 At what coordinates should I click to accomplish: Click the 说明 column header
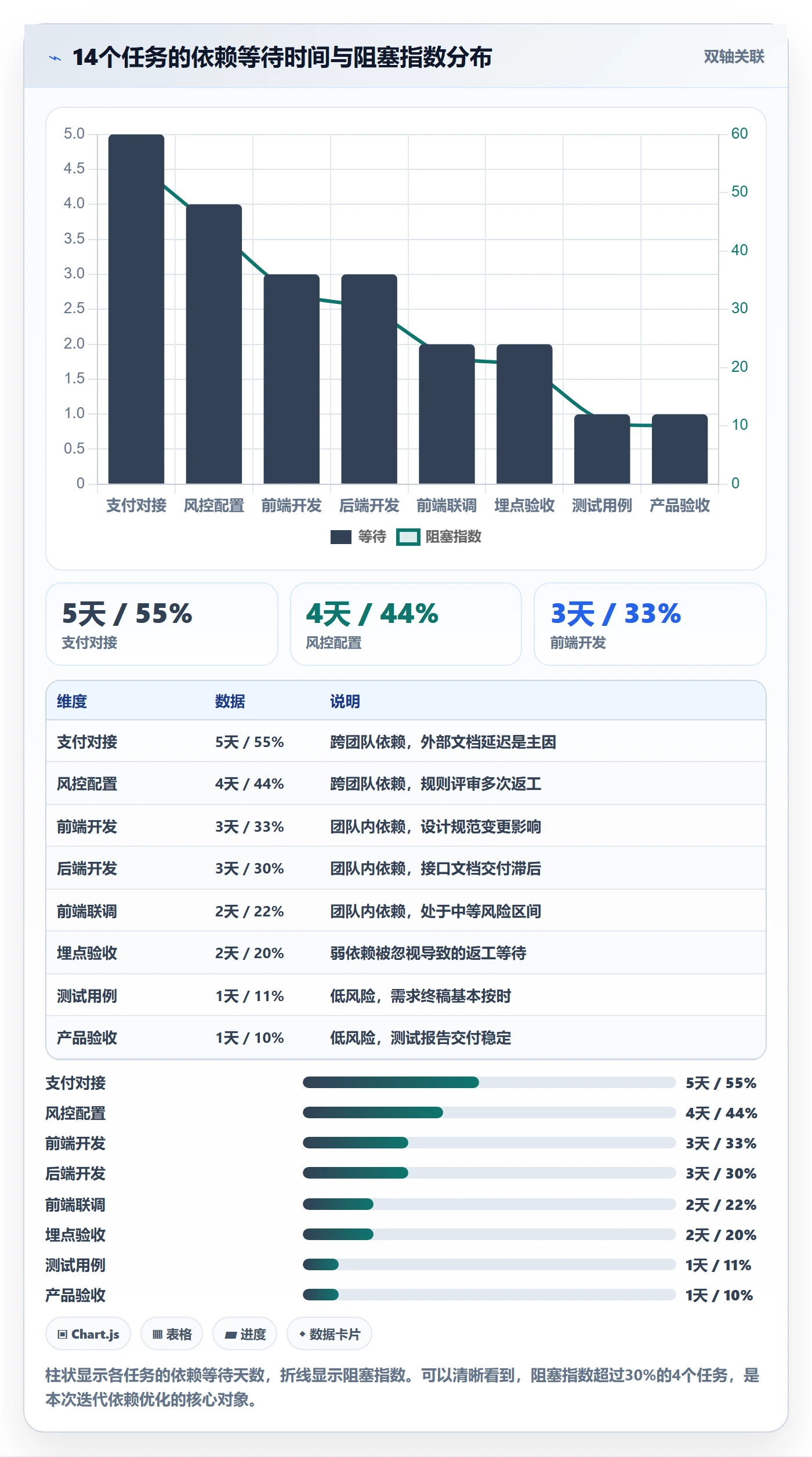pos(345,701)
